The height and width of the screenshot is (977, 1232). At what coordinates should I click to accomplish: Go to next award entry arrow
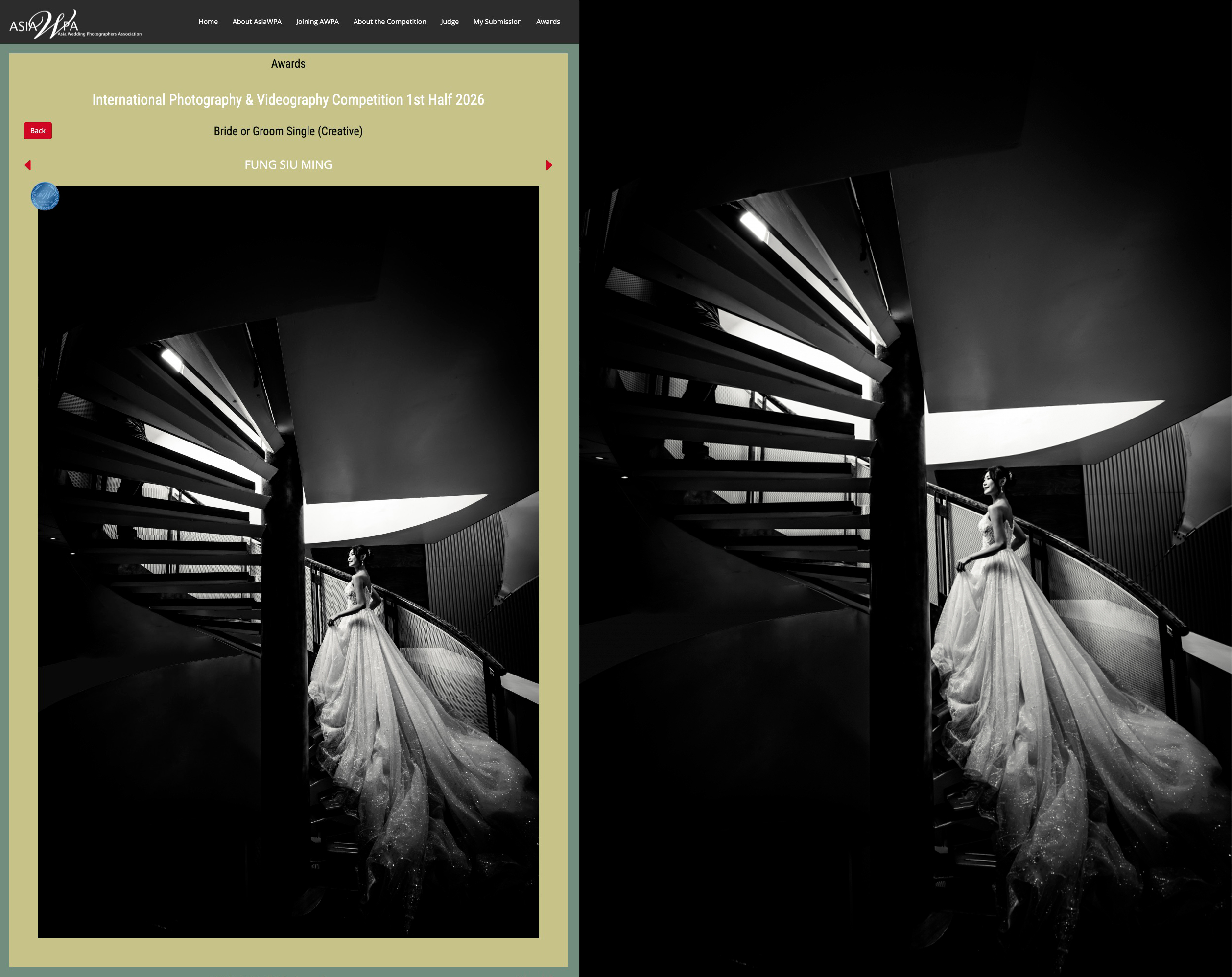549,165
